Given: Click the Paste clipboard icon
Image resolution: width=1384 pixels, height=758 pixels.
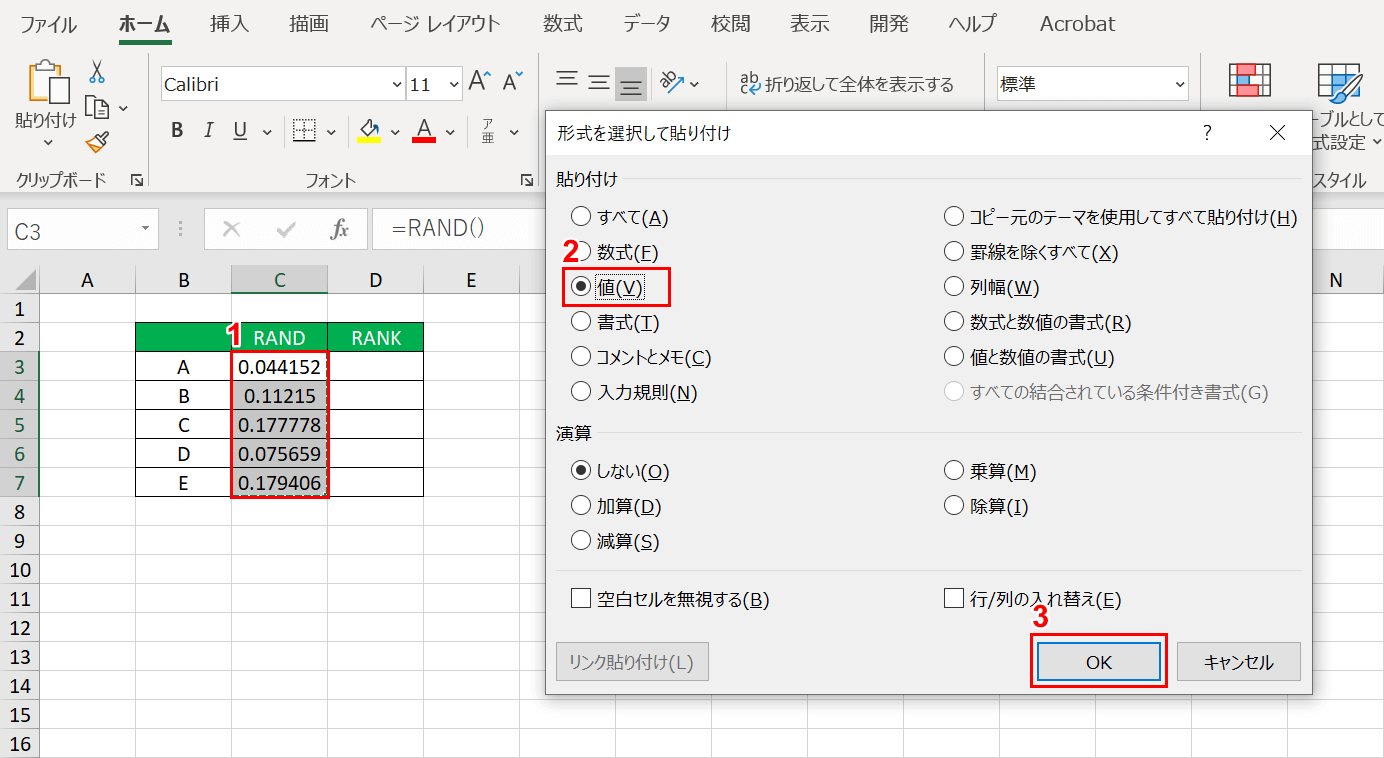Looking at the screenshot, I should pos(47,82).
